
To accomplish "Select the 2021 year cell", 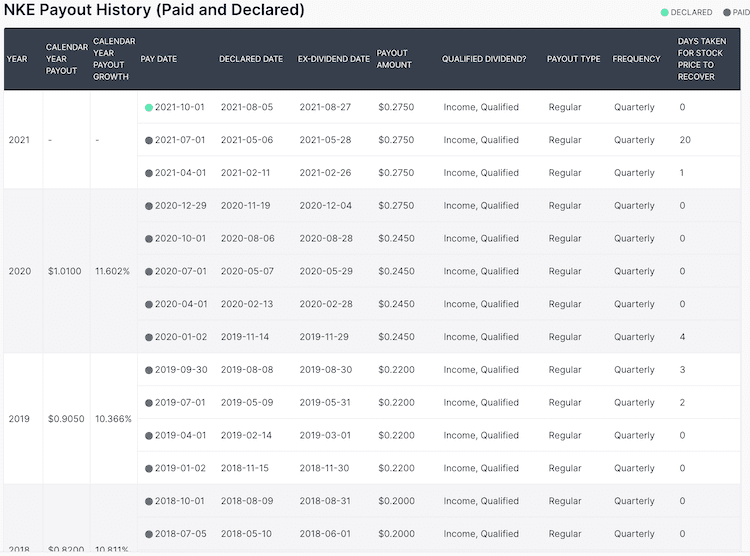I will pyautogui.click(x=19, y=140).
